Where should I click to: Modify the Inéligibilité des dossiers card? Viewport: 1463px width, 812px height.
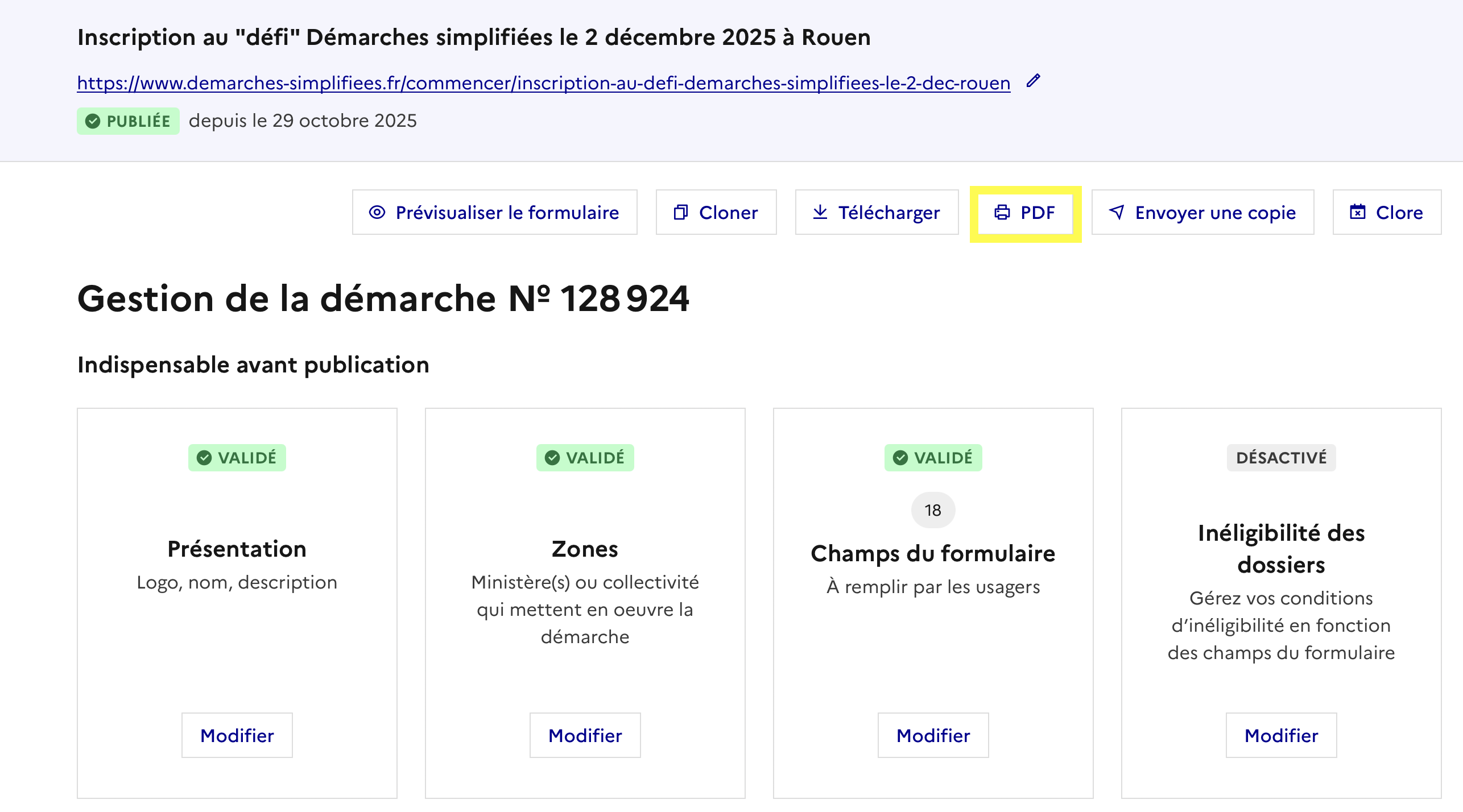point(1281,735)
